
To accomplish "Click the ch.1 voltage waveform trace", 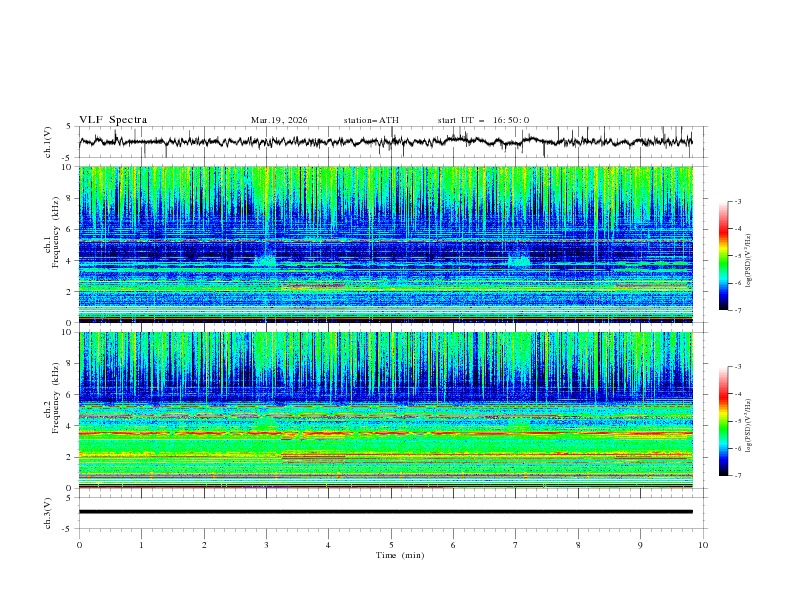I will (385, 142).
